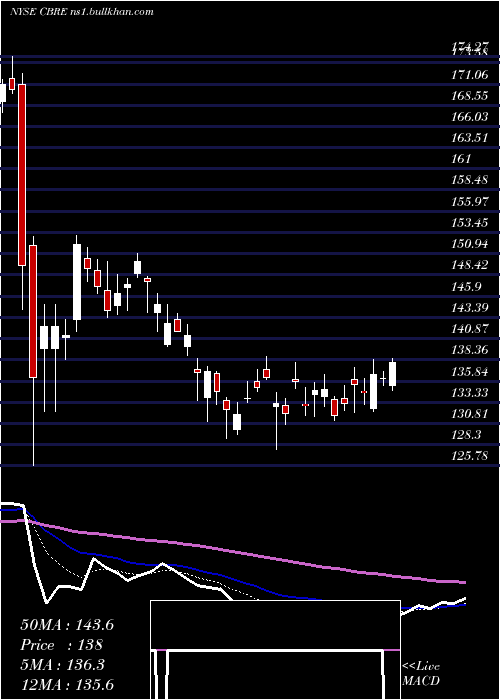Click the NYSE CBRE ns1.bullkhan.com title text
This screenshot has height=700, width=500.
[82, 12]
